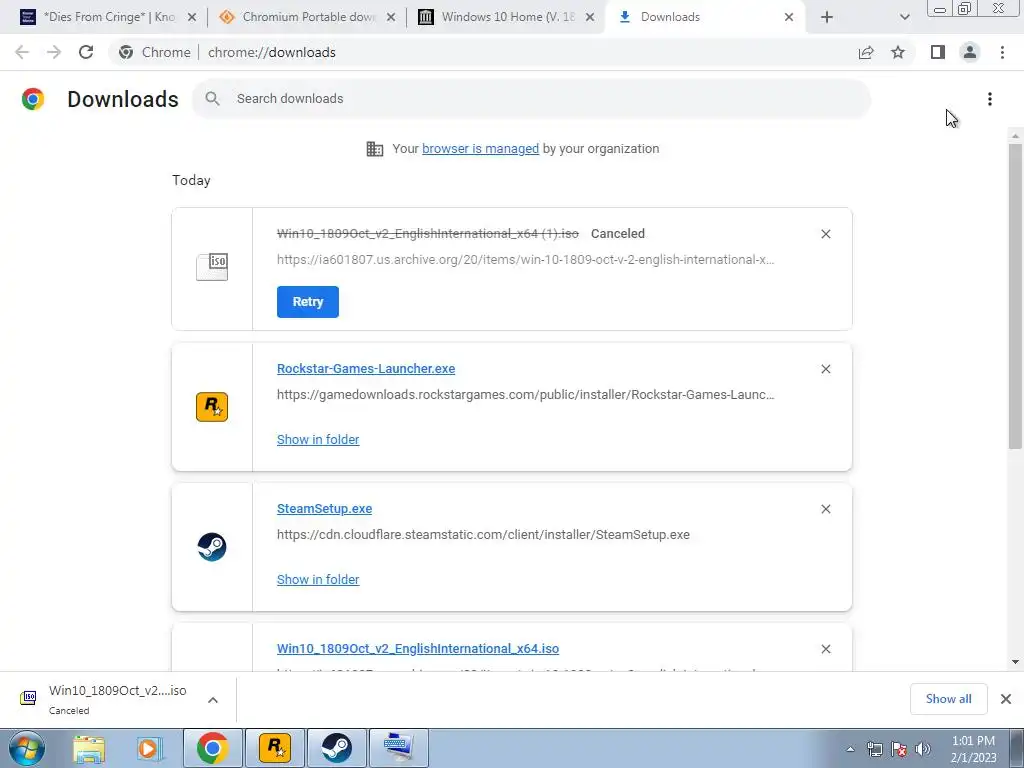The height and width of the screenshot is (768, 1024).
Task: Click the scrollbar down arrow
Action: (x=1015, y=662)
